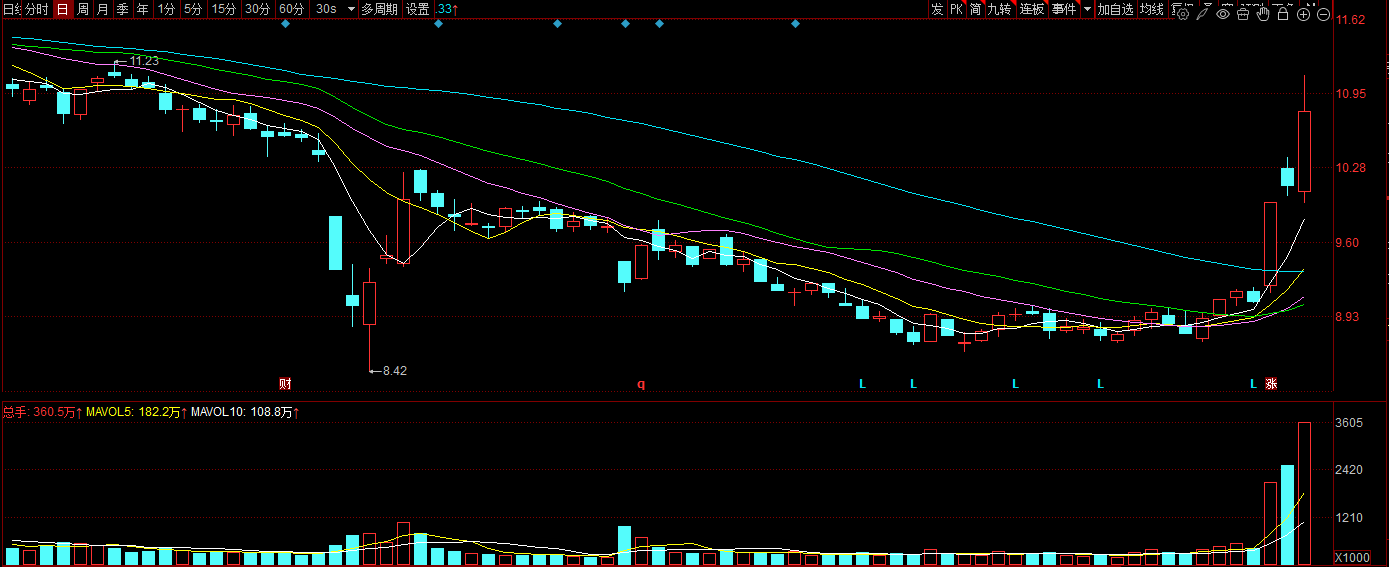Click the 3605 volume axis value
The image size is (1389, 567).
tap(1350, 423)
